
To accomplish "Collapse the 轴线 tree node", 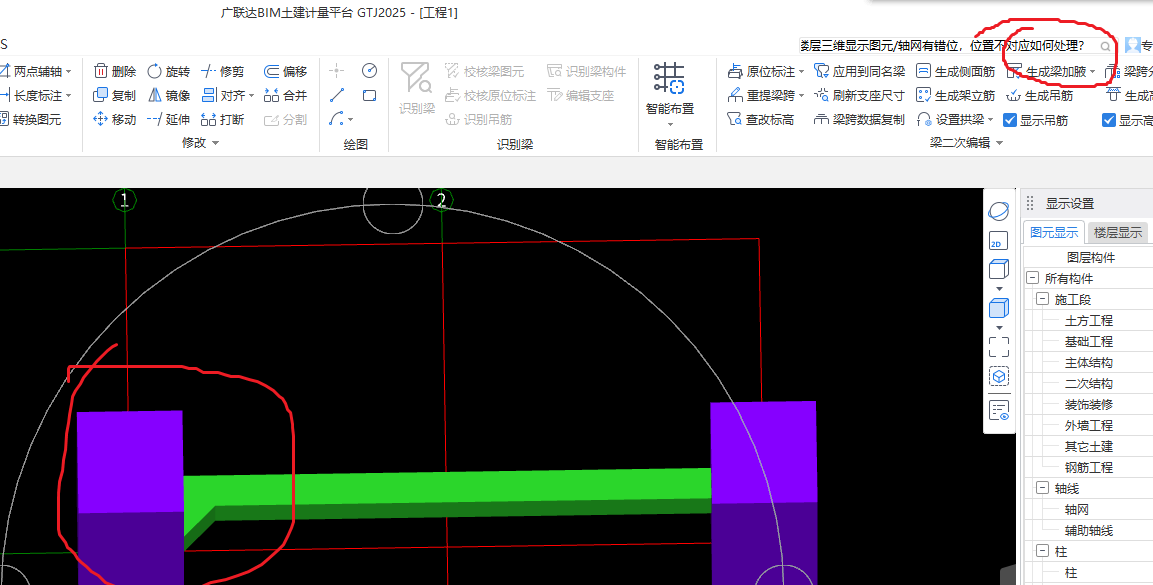I will (x=1042, y=488).
